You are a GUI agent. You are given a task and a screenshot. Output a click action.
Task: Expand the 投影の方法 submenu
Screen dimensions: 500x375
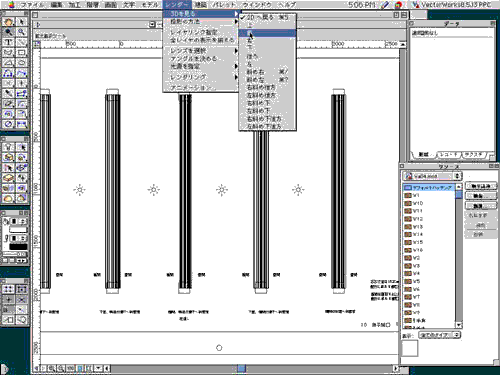pyautogui.click(x=201, y=21)
